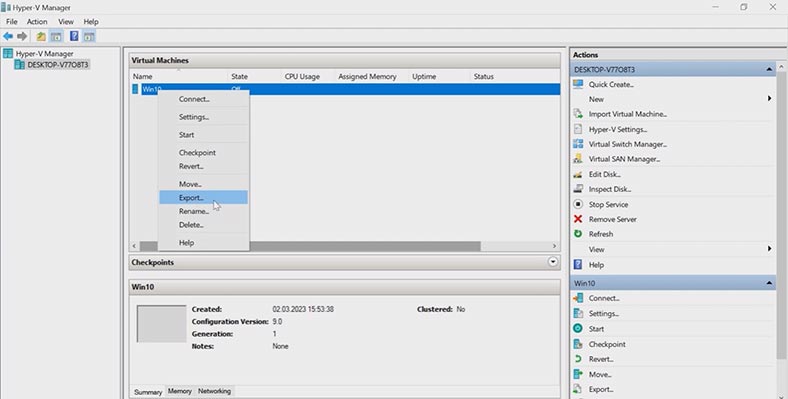Screen dimensions: 788x399
Task: Click the creation date 02.03.2023 15:53:38
Action: (x=303, y=309)
